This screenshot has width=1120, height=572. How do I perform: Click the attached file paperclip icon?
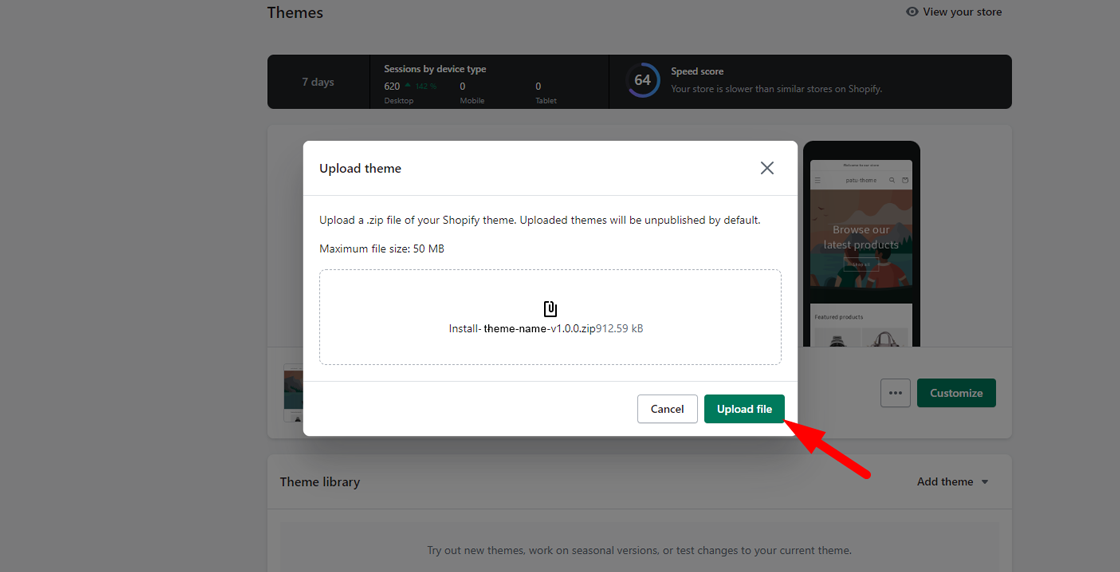click(550, 308)
